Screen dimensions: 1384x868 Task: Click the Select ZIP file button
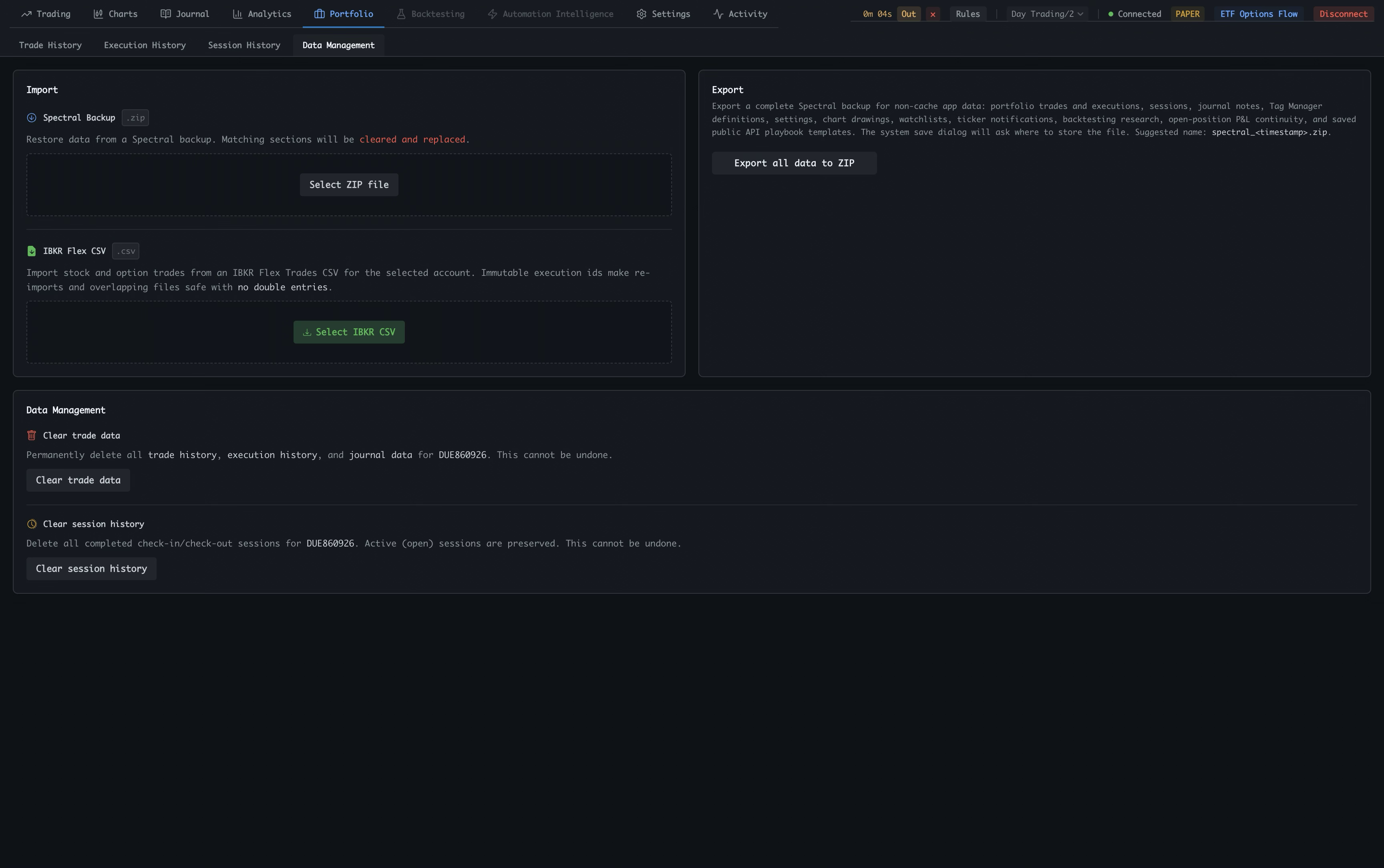[x=349, y=185]
